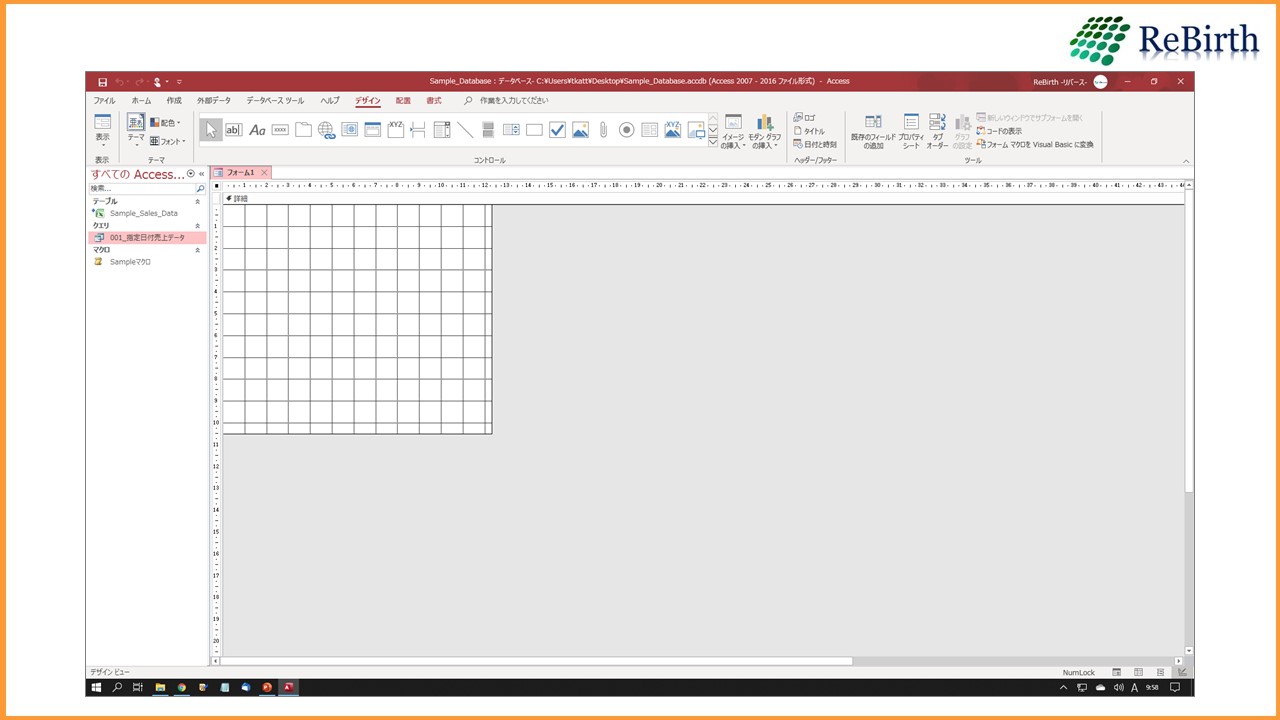
Task: Pick the Rectangle control
Action: click(534, 130)
